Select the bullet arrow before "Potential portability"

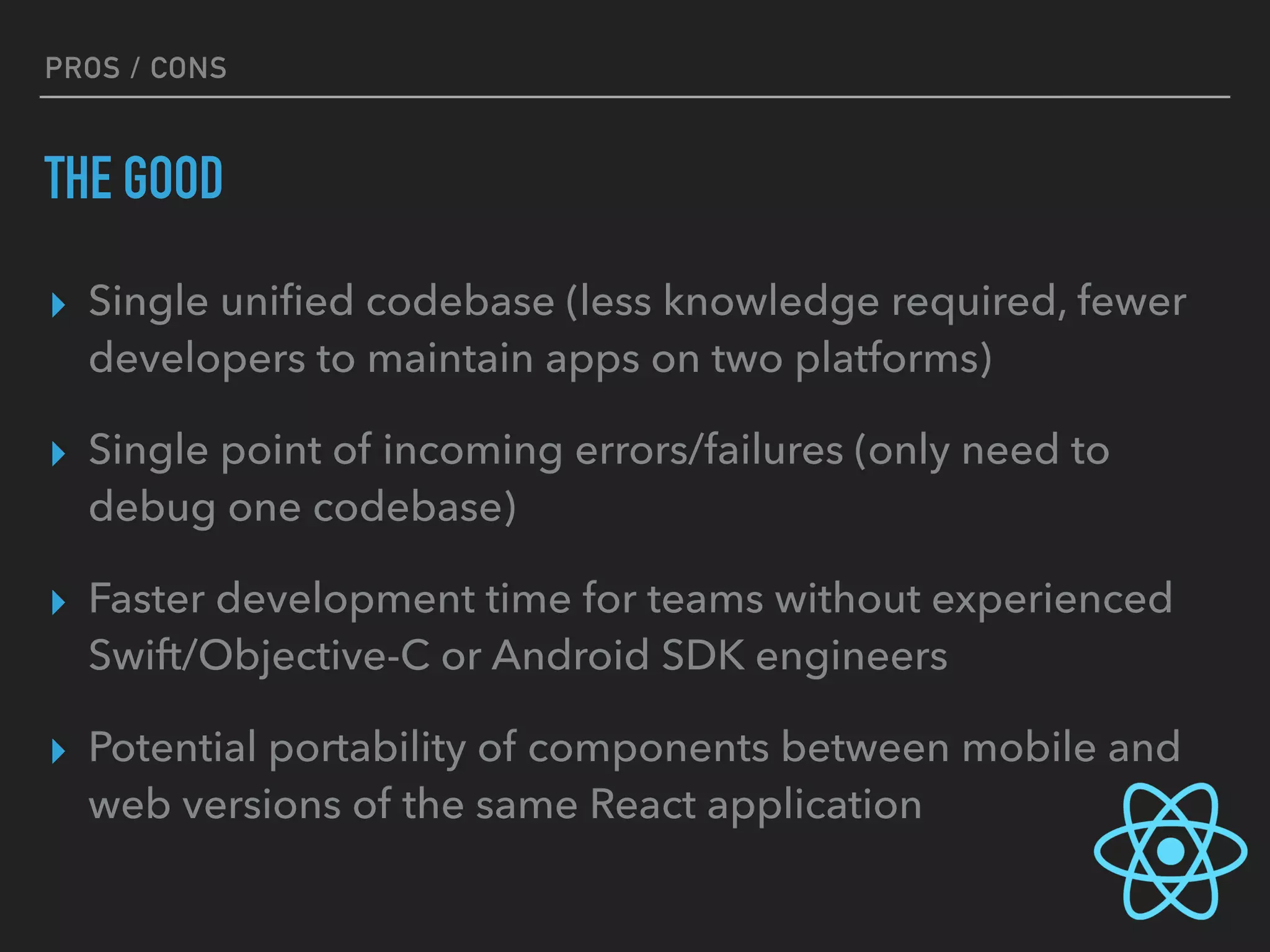(x=59, y=751)
